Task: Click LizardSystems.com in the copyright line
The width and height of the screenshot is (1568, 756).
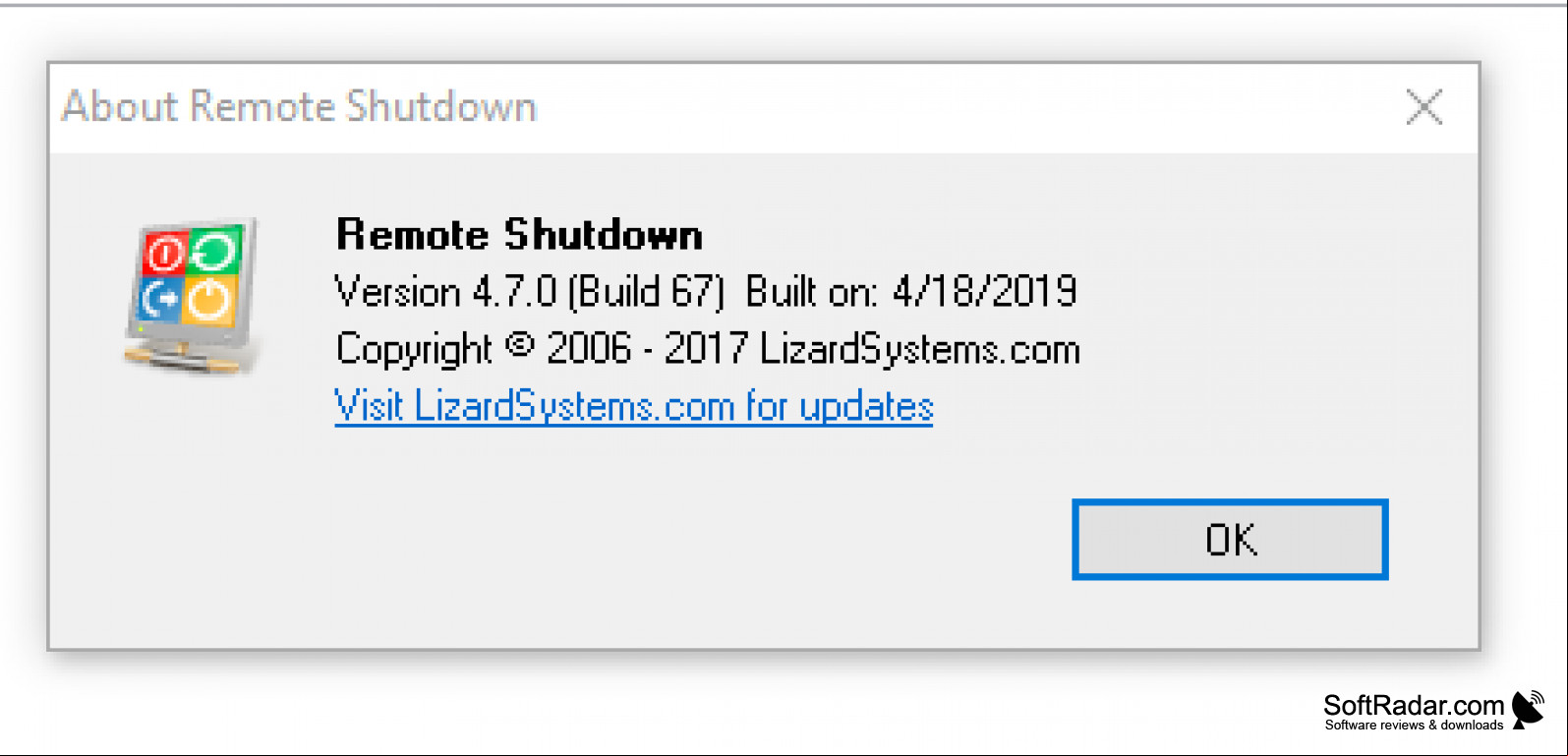Action: 920,350
